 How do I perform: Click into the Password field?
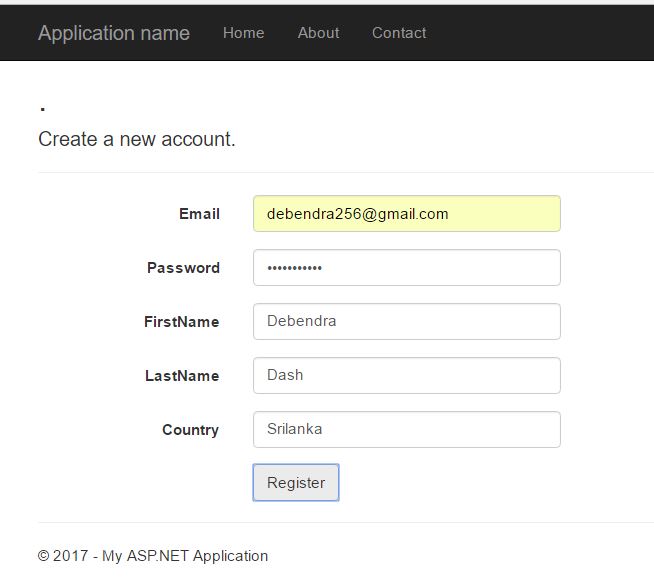[406, 268]
